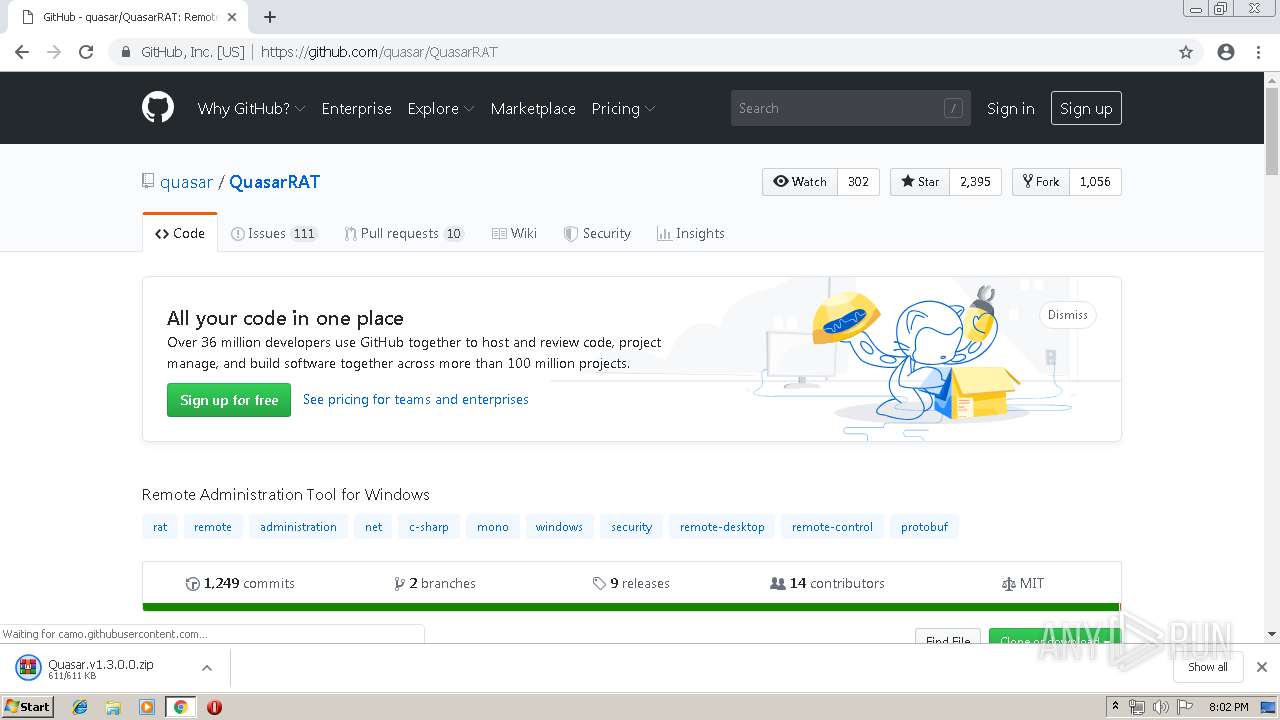Viewport: 1280px width, 720px height.
Task: Fork the repository
Action: tap(1041, 181)
